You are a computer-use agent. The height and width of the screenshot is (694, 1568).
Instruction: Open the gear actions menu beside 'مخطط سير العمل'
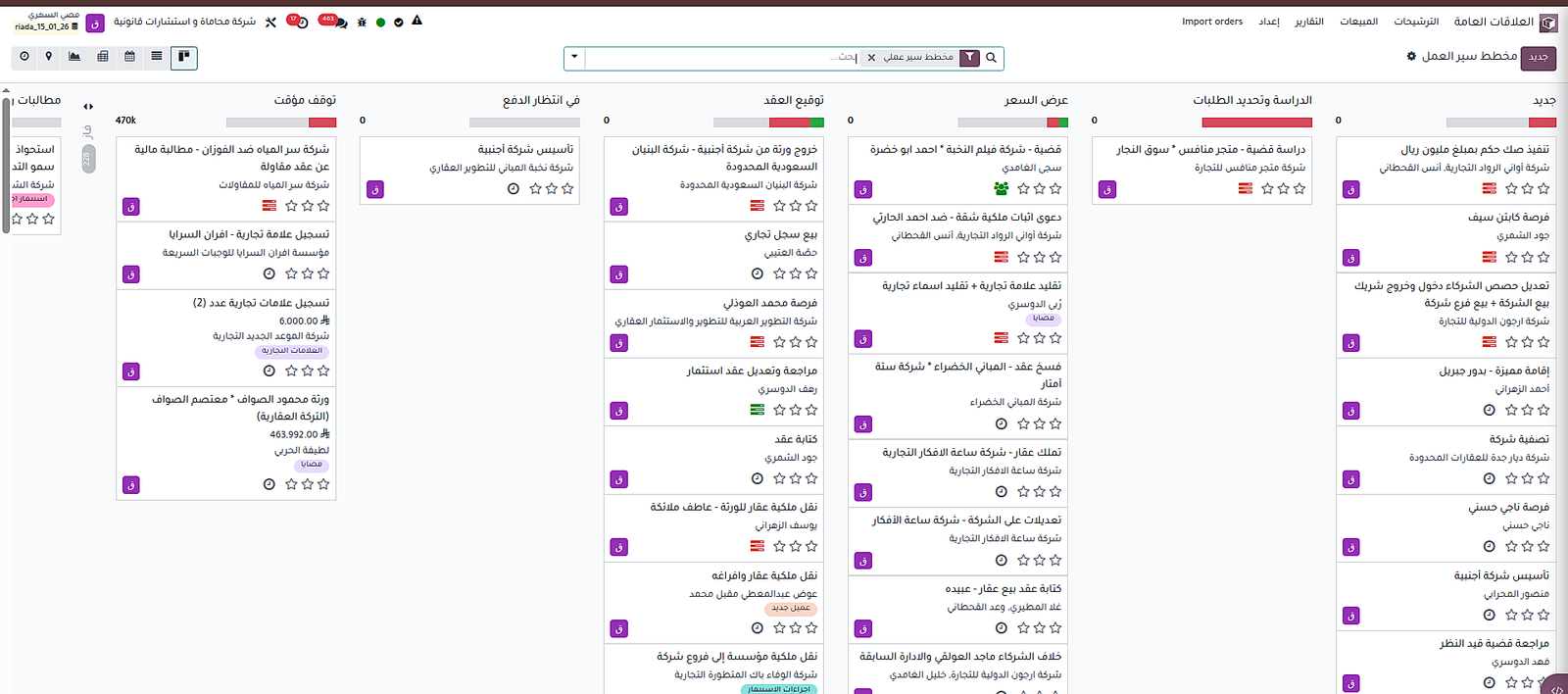tap(1411, 57)
